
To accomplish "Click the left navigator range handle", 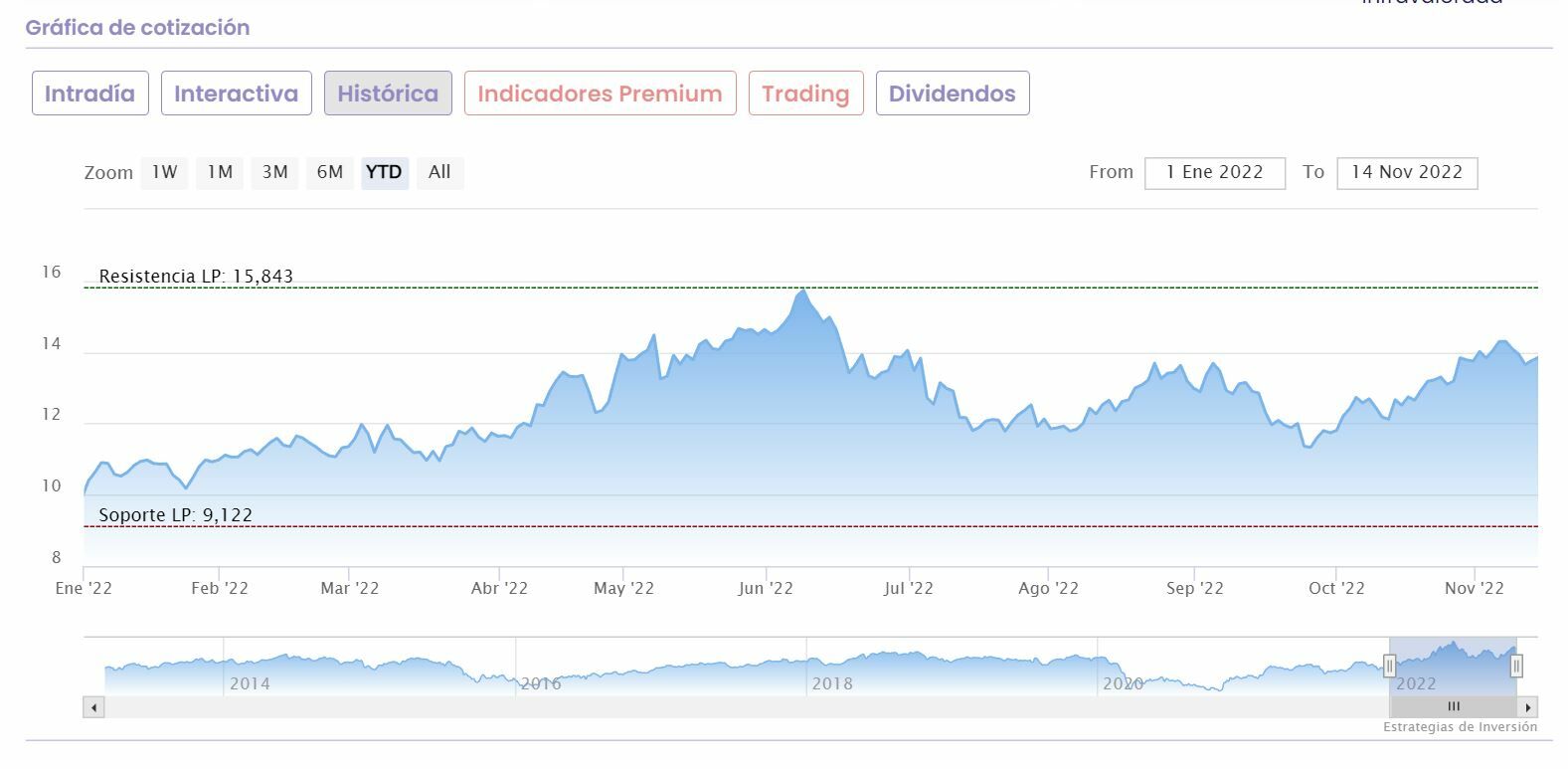I will coord(1390,666).
